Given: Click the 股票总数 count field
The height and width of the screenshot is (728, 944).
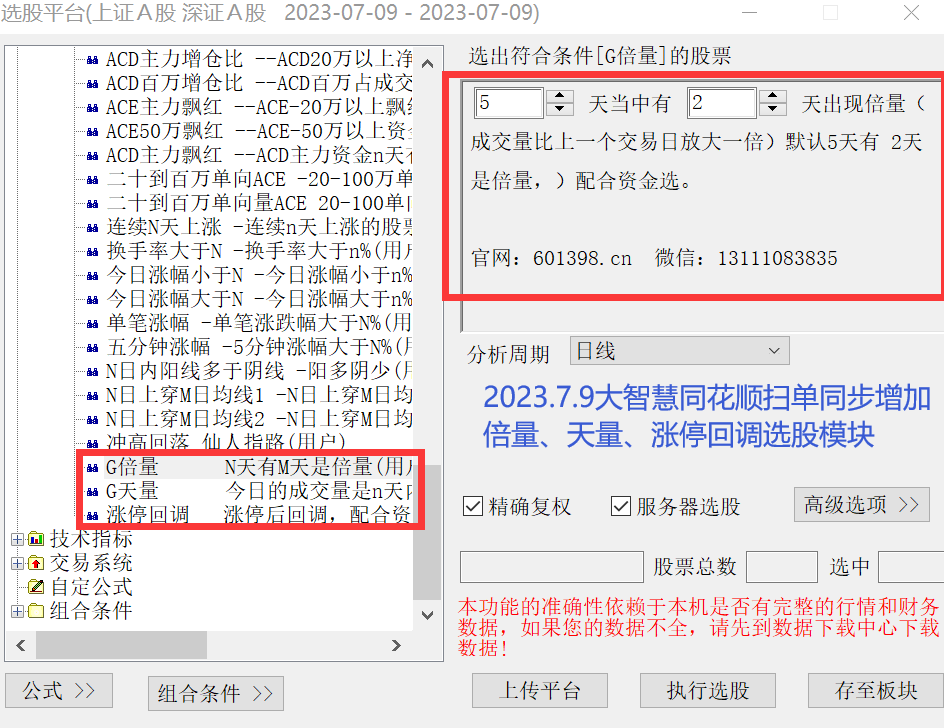Looking at the screenshot, I should 781,567.
